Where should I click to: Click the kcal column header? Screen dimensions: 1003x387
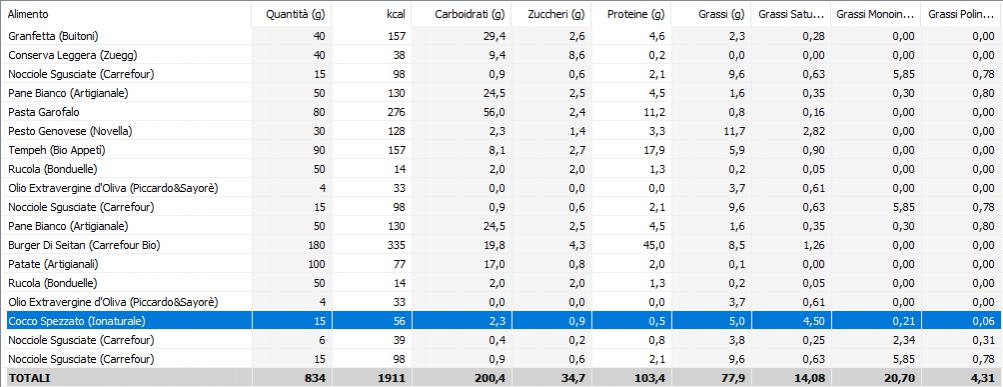click(x=372, y=14)
